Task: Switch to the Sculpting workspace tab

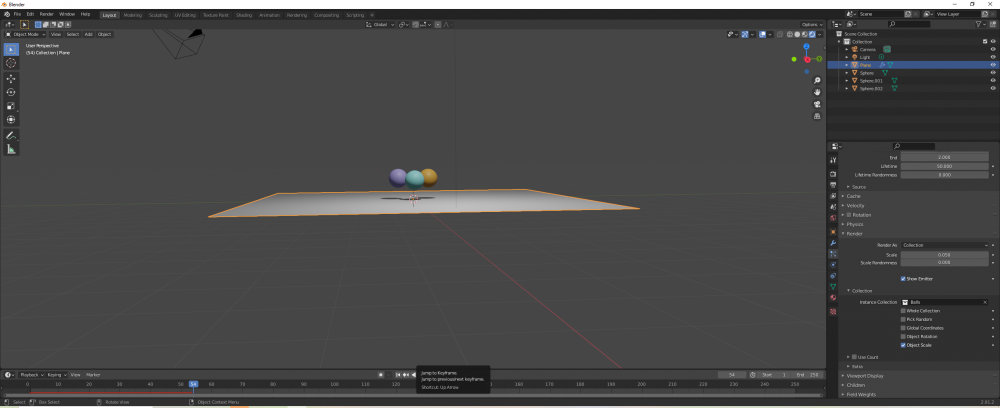Action: click(x=158, y=15)
